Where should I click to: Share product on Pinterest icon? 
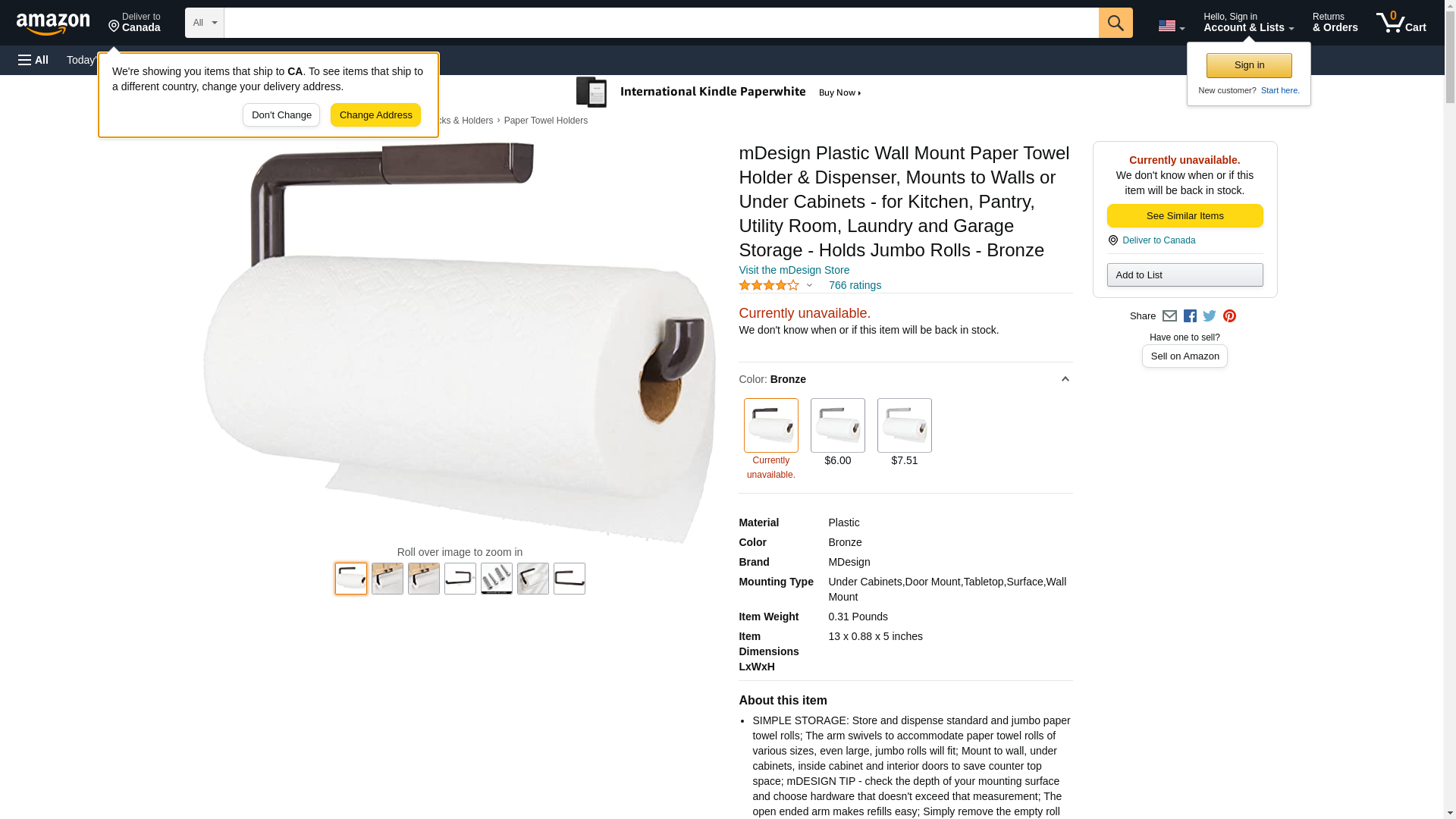[x=1228, y=316]
